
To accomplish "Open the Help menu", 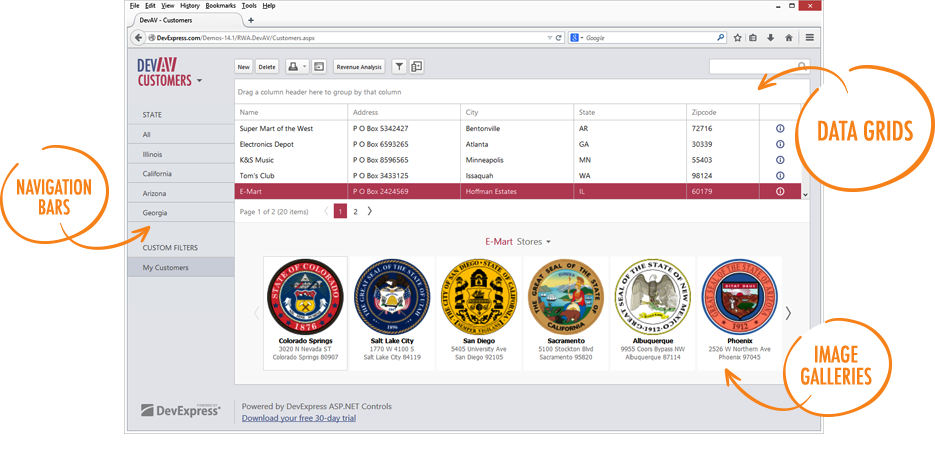I will 269,5.
